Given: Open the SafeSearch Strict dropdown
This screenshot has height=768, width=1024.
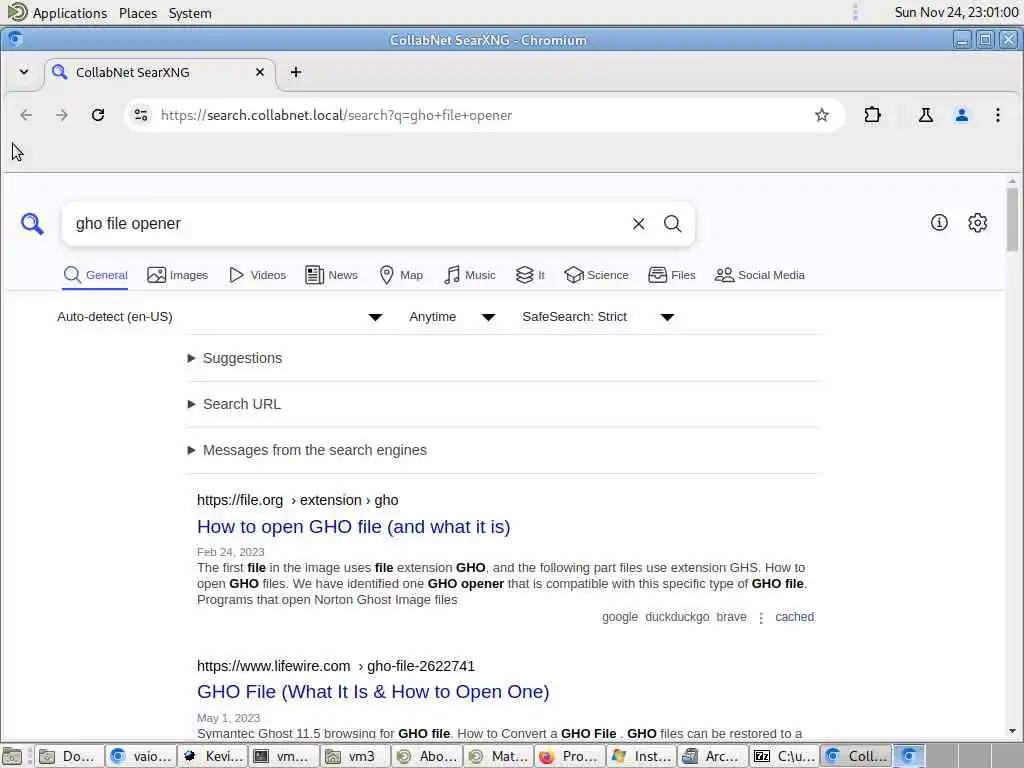Looking at the screenshot, I should (x=598, y=317).
